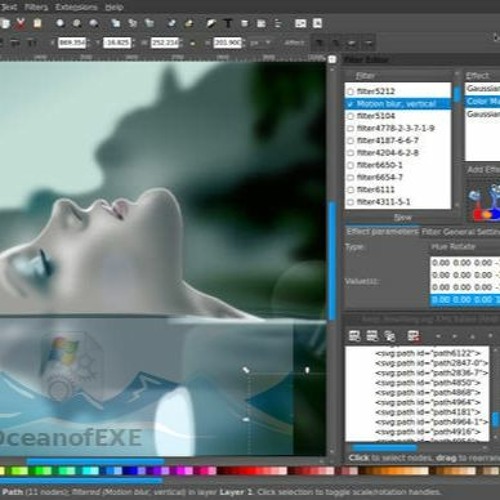This screenshot has height=500, width=500.
Task: Enable the filter5212 checkbox
Action: coord(350,91)
